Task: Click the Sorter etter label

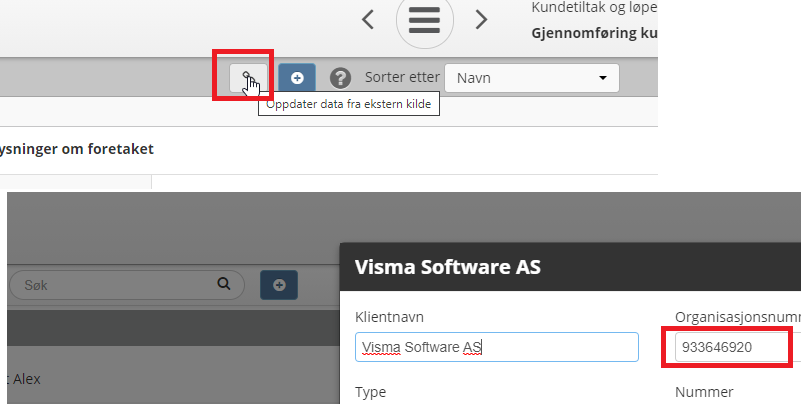Action: (402, 77)
